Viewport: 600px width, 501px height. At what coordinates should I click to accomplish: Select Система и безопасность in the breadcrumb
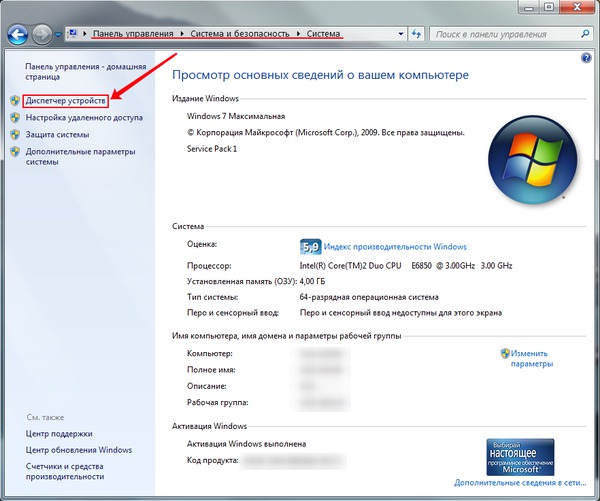[240, 34]
